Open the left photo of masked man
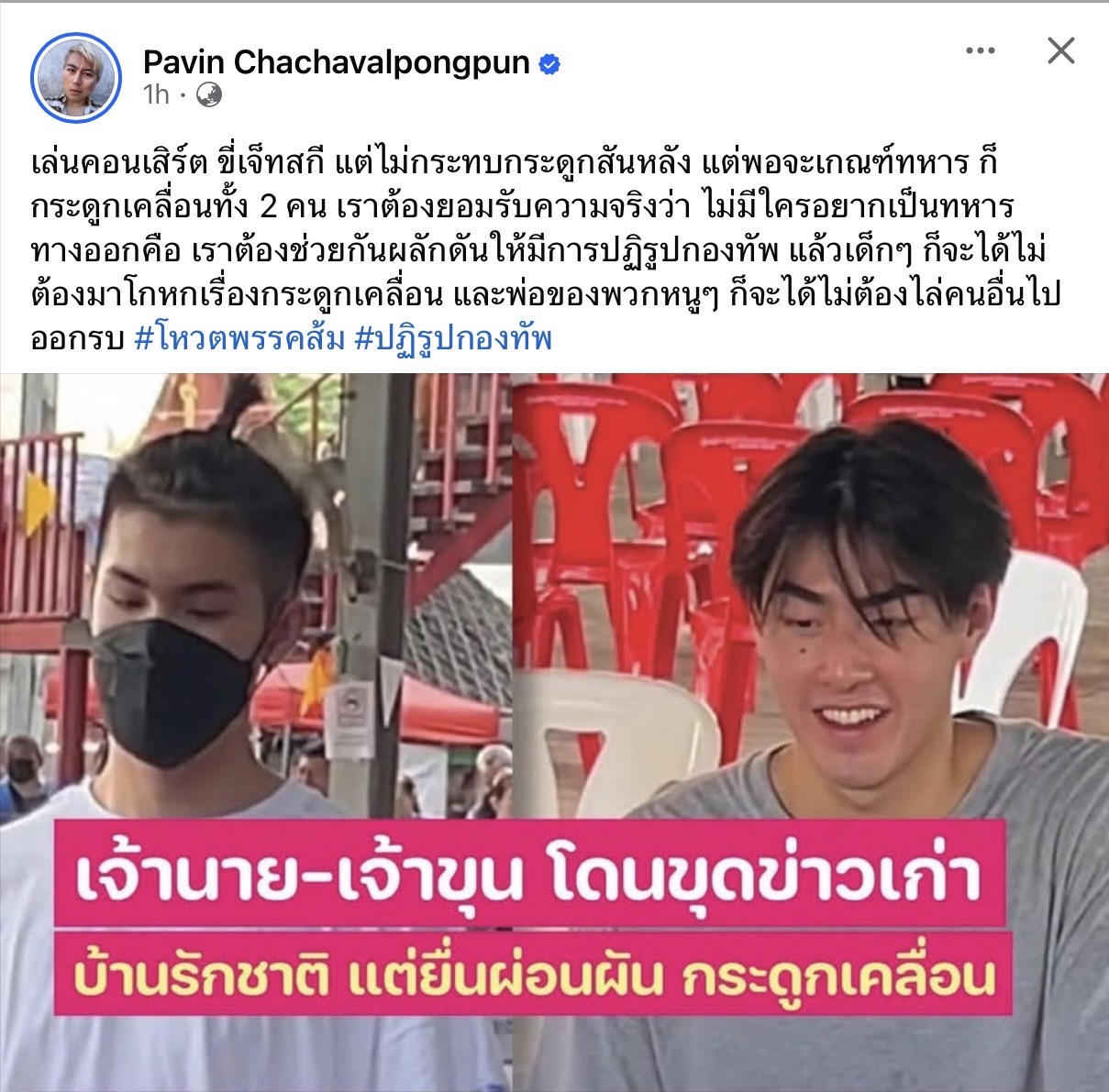This screenshot has width=1109, height=1092. (255, 732)
